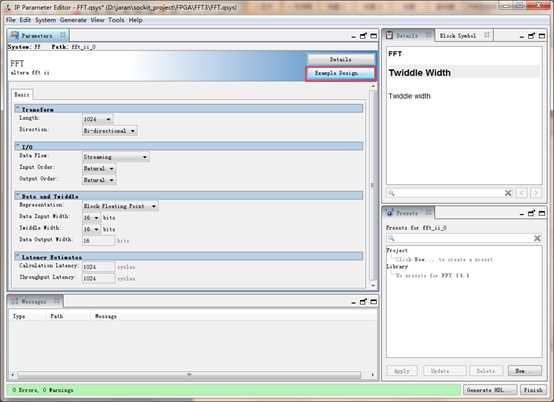Open the System menu
Screen dimensions: 554x402
(45, 20)
